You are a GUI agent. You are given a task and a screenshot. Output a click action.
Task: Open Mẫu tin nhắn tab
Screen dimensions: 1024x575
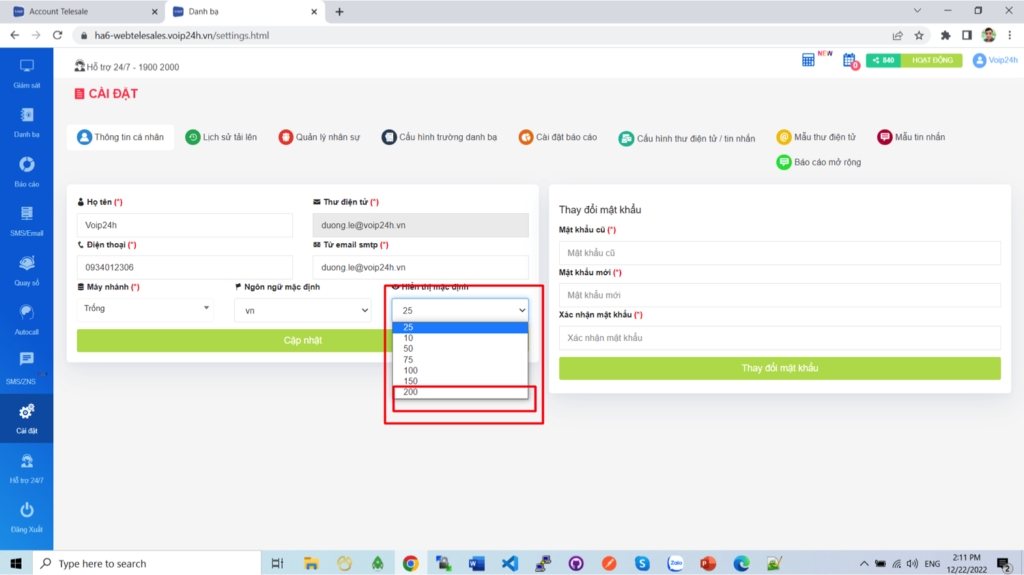(x=910, y=137)
